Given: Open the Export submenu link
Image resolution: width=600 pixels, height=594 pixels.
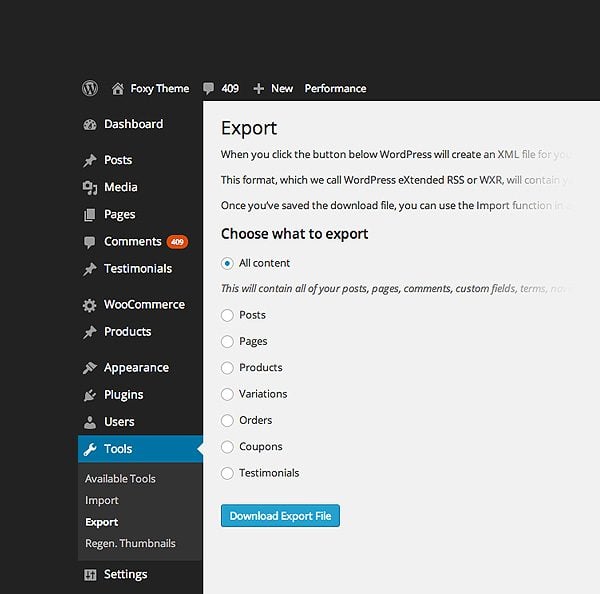Looking at the screenshot, I should (101, 522).
